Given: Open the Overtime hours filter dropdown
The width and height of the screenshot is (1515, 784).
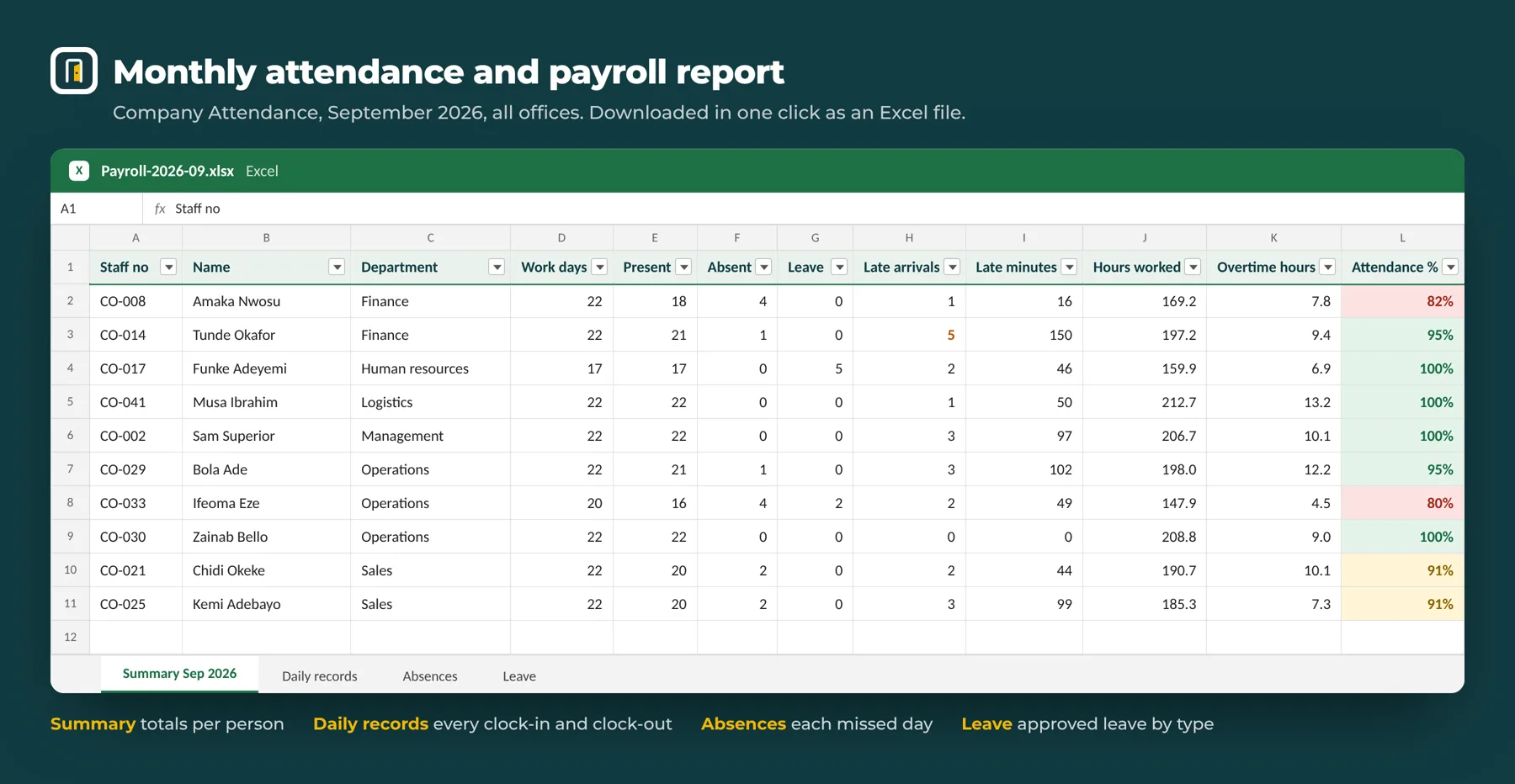Looking at the screenshot, I should coord(1327,267).
